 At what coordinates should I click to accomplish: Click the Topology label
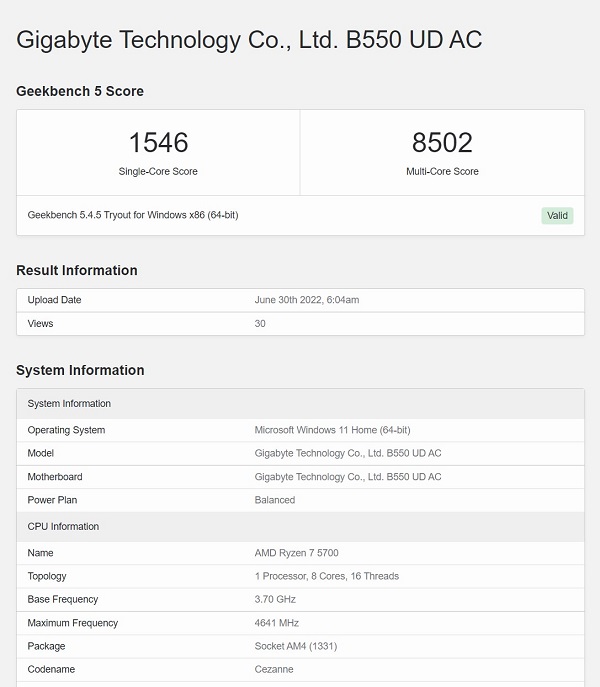[47, 577]
